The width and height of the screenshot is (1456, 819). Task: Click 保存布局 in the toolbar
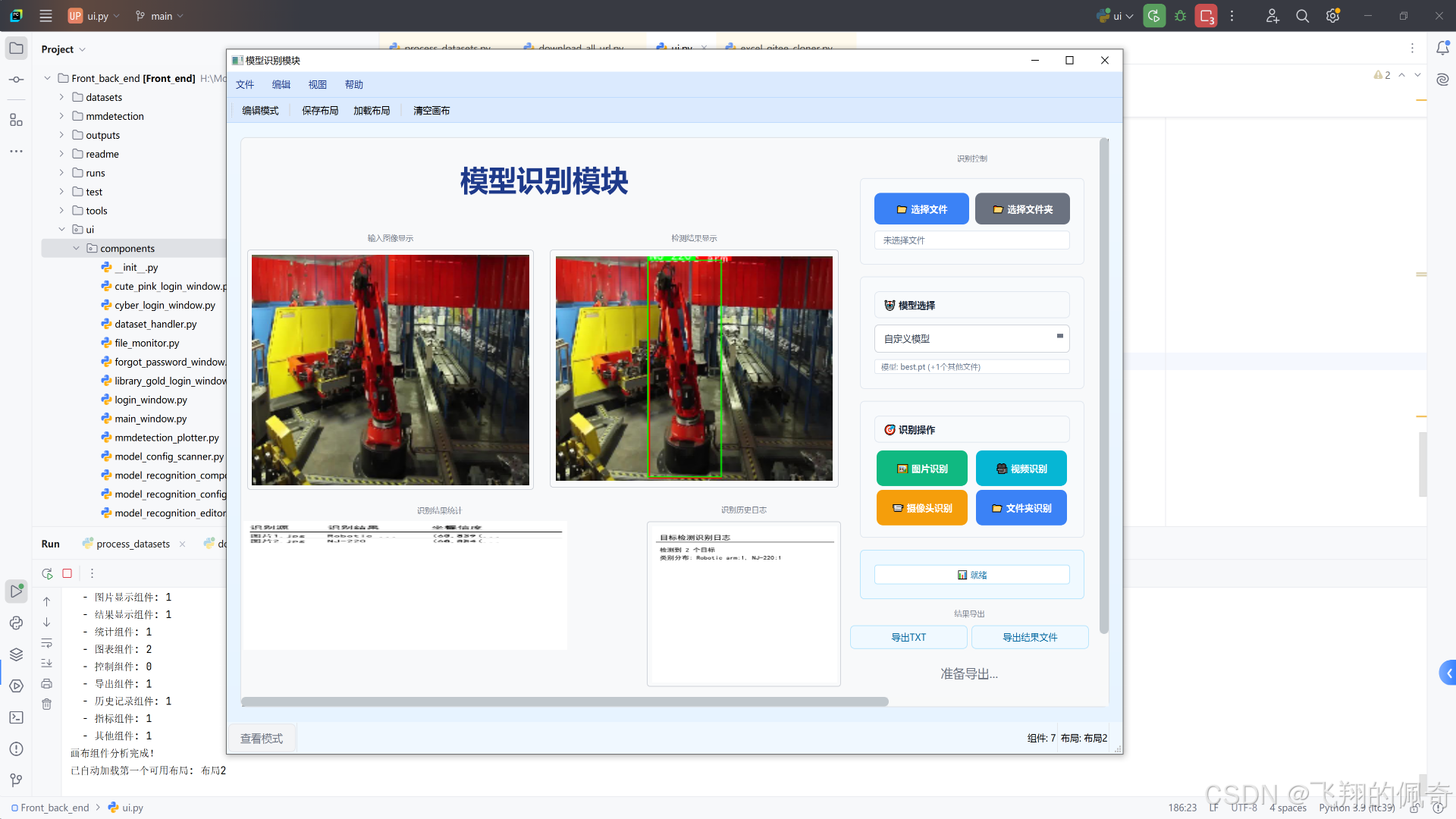pos(320,111)
